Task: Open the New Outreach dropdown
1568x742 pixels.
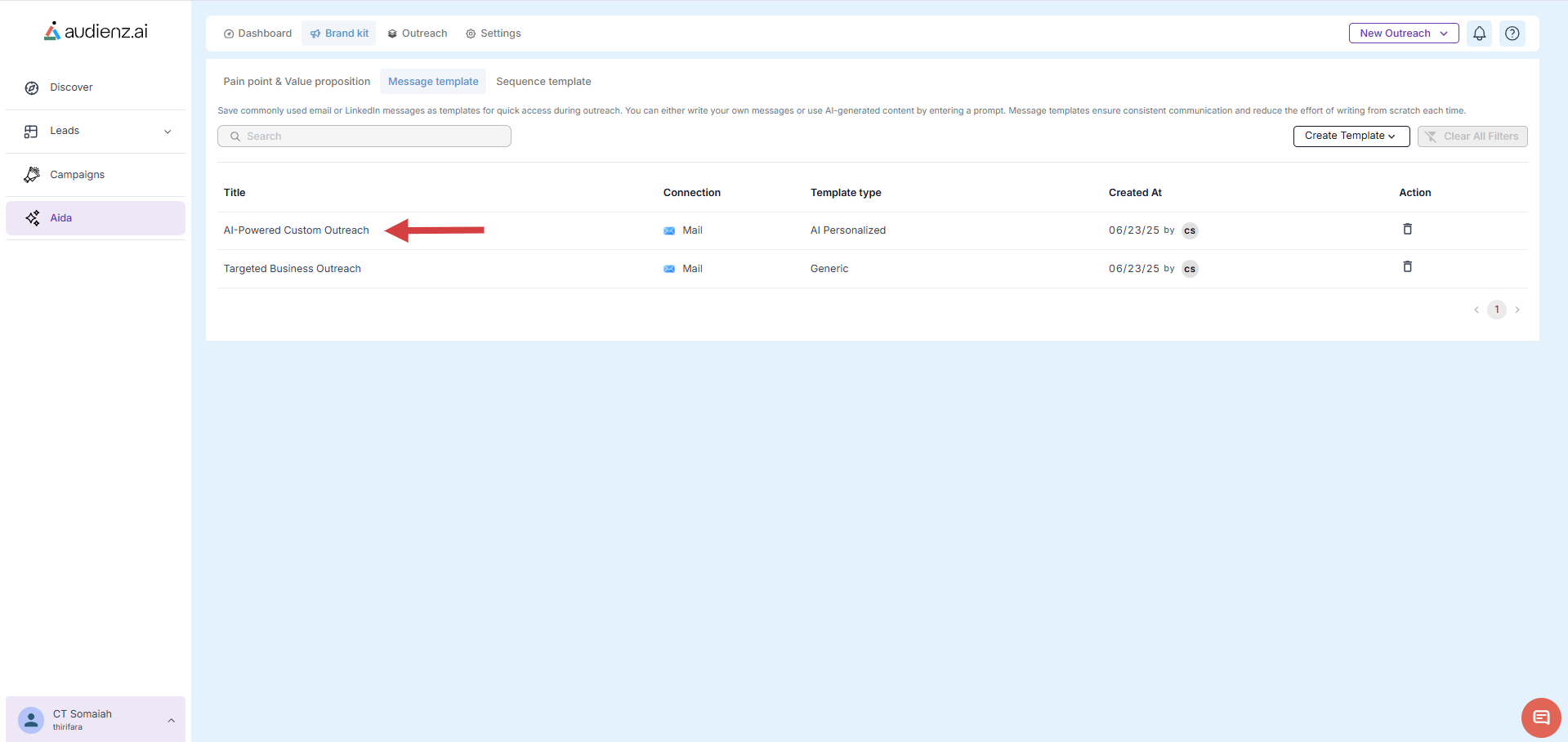Action: [x=1404, y=34]
